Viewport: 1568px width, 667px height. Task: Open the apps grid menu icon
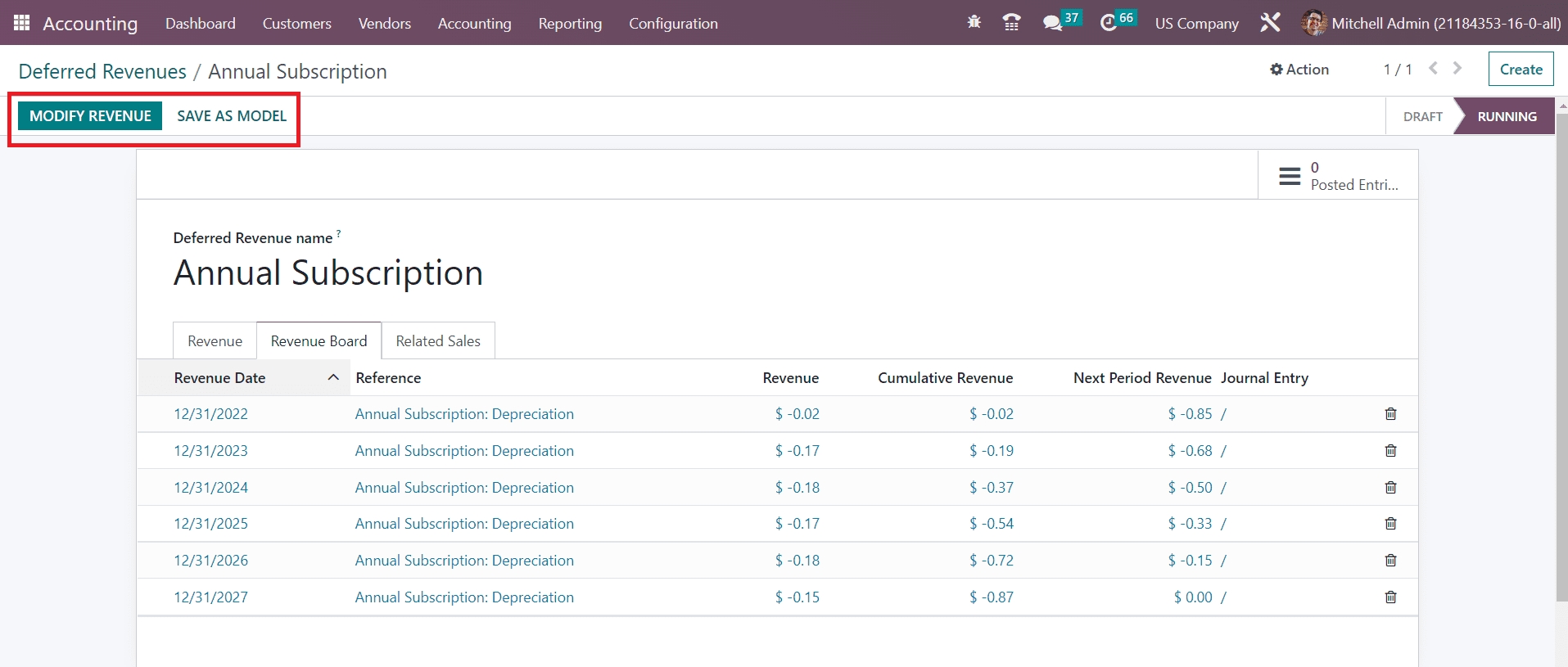[x=22, y=23]
